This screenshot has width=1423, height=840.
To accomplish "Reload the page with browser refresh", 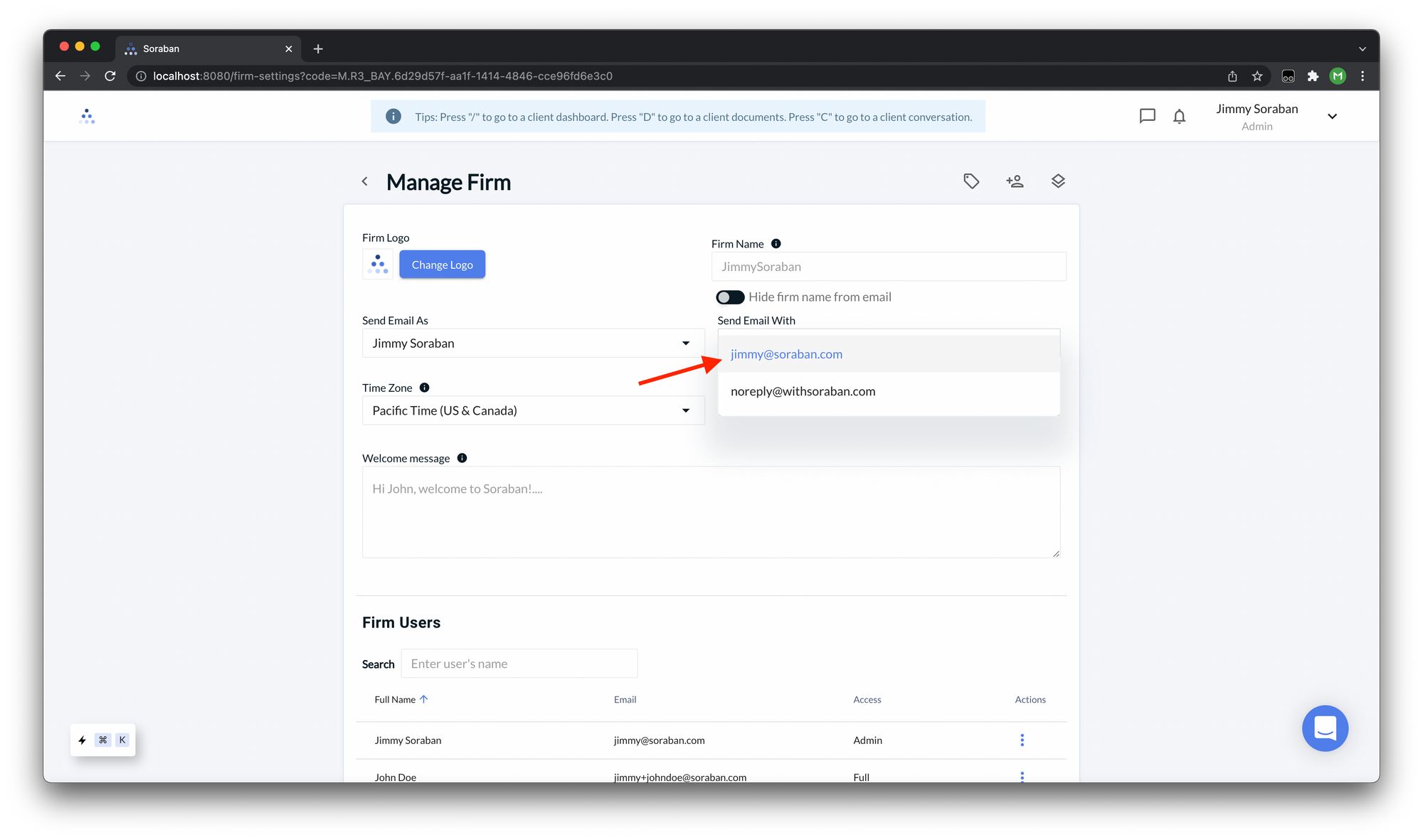I will [110, 76].
